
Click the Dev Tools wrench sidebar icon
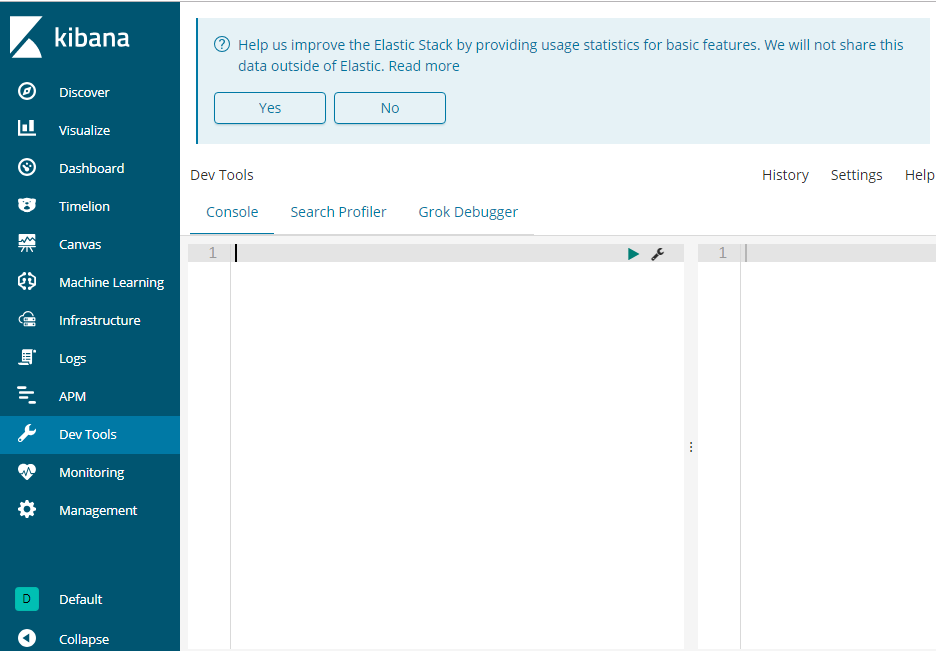[x=27, y=434]
